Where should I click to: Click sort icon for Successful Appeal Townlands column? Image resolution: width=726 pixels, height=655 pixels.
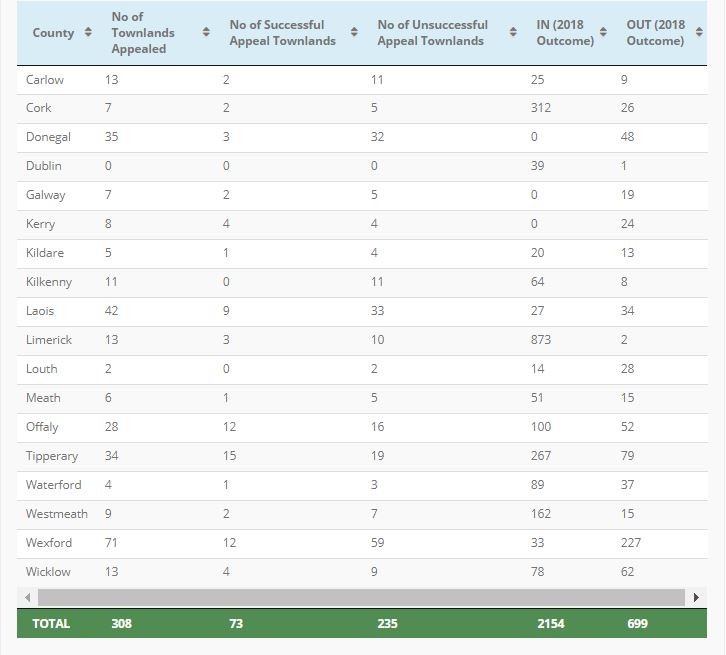[354, 33]
